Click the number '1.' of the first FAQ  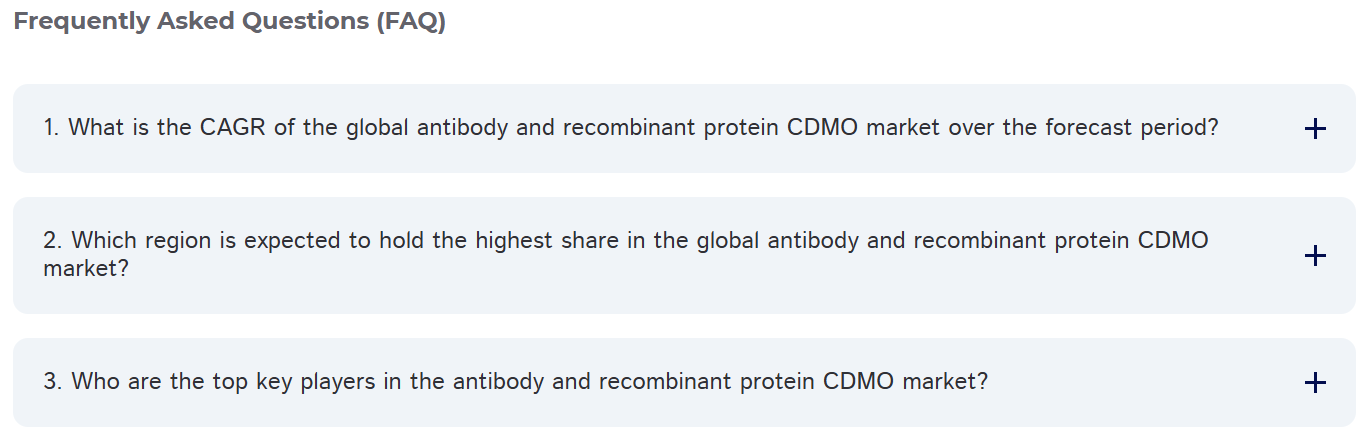(51, 128)
